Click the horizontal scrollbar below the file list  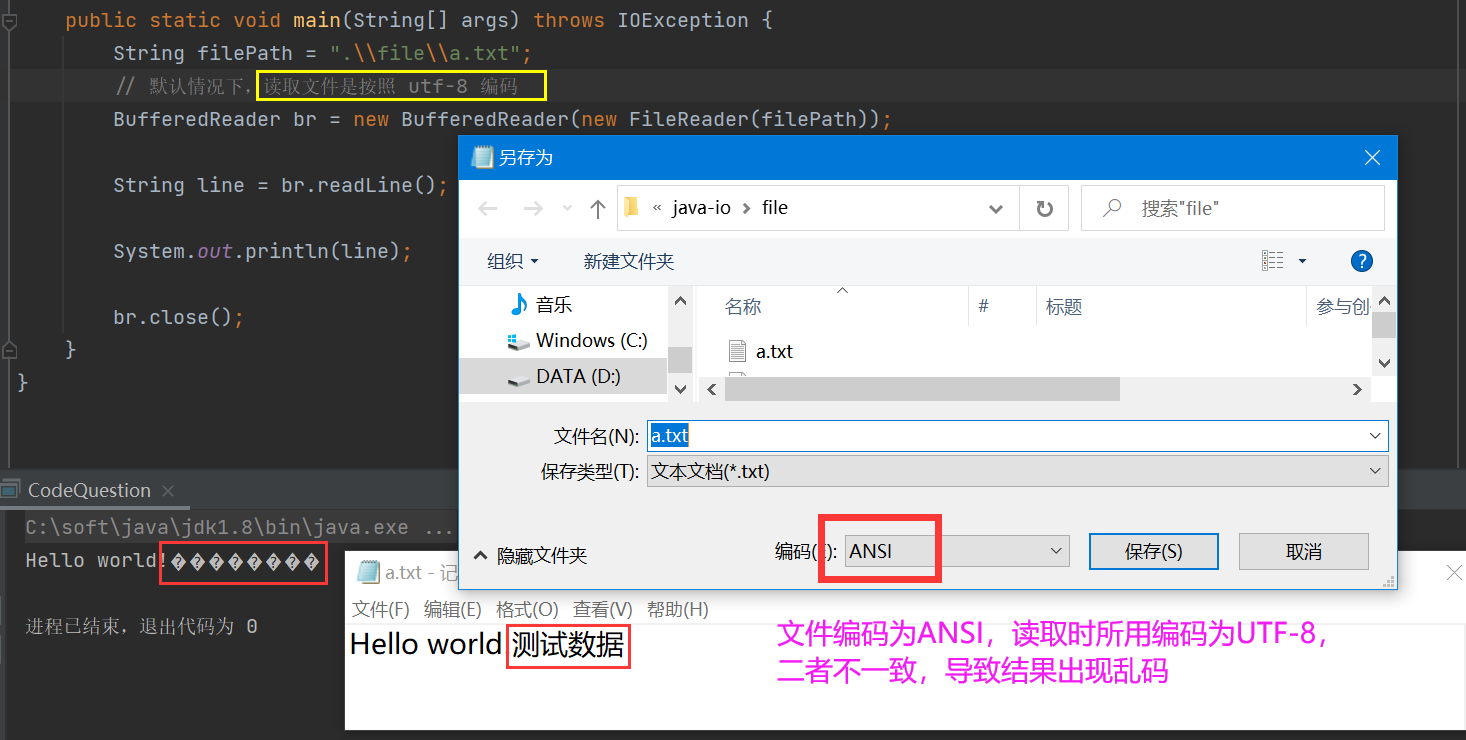click(921, 388)
